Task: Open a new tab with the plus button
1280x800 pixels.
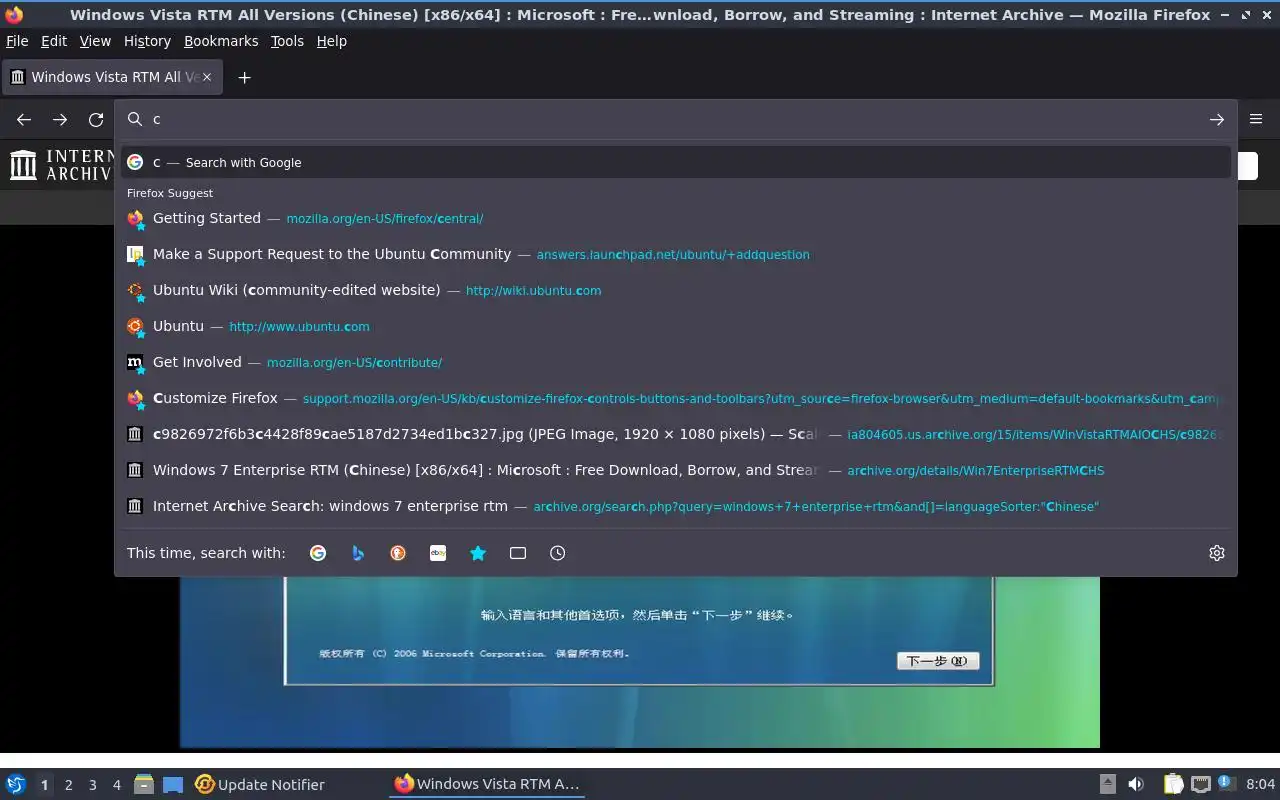Action: [244, 77]
